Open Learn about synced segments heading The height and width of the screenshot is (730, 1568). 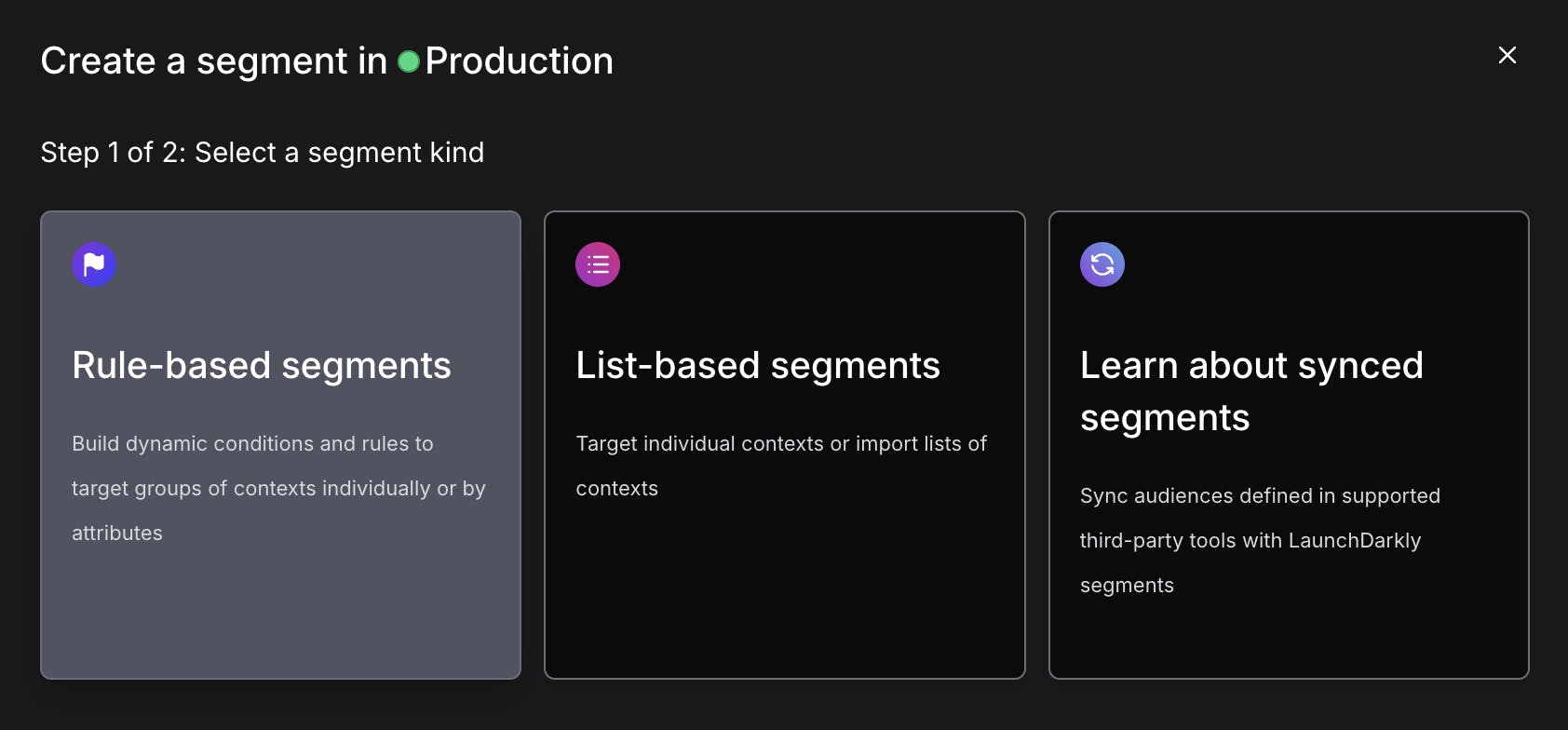(x=1251, y=391)
